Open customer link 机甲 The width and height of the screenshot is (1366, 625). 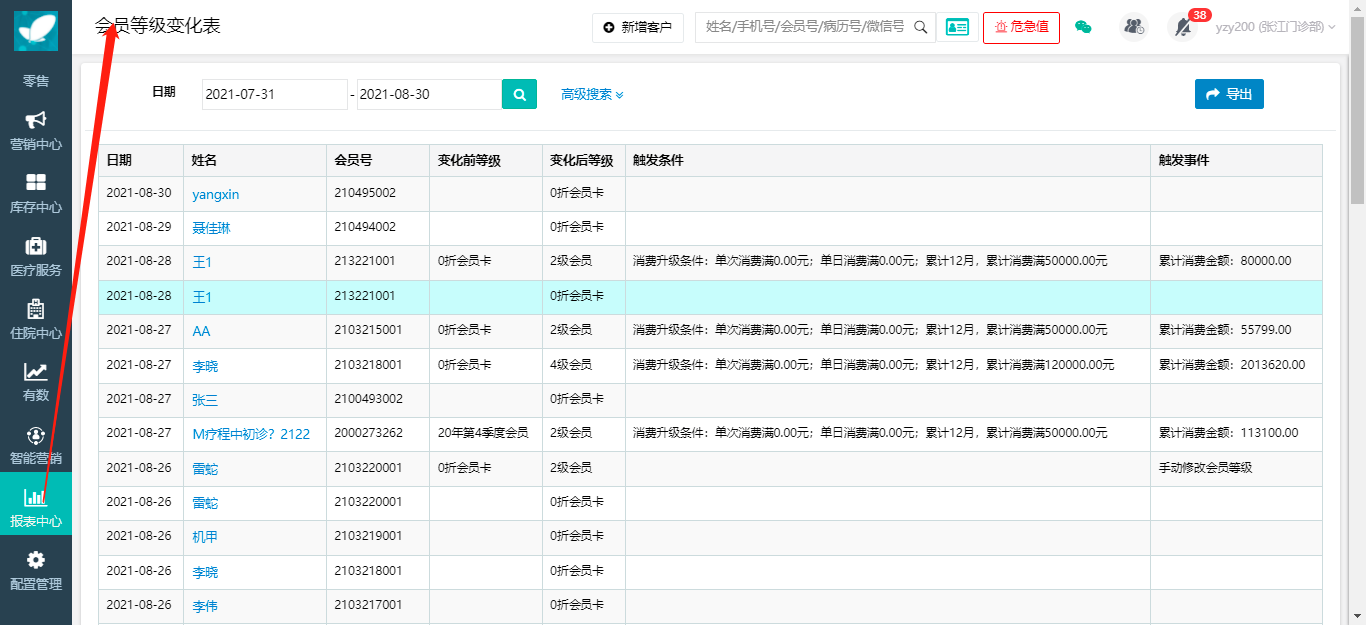pyautogui.click(x=205, y=537)
